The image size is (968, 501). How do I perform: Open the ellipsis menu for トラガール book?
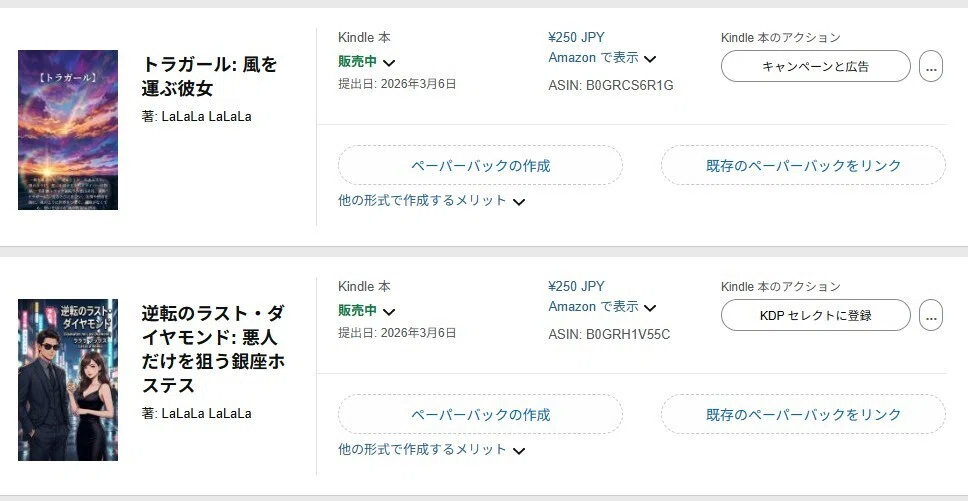pos(930,66)
